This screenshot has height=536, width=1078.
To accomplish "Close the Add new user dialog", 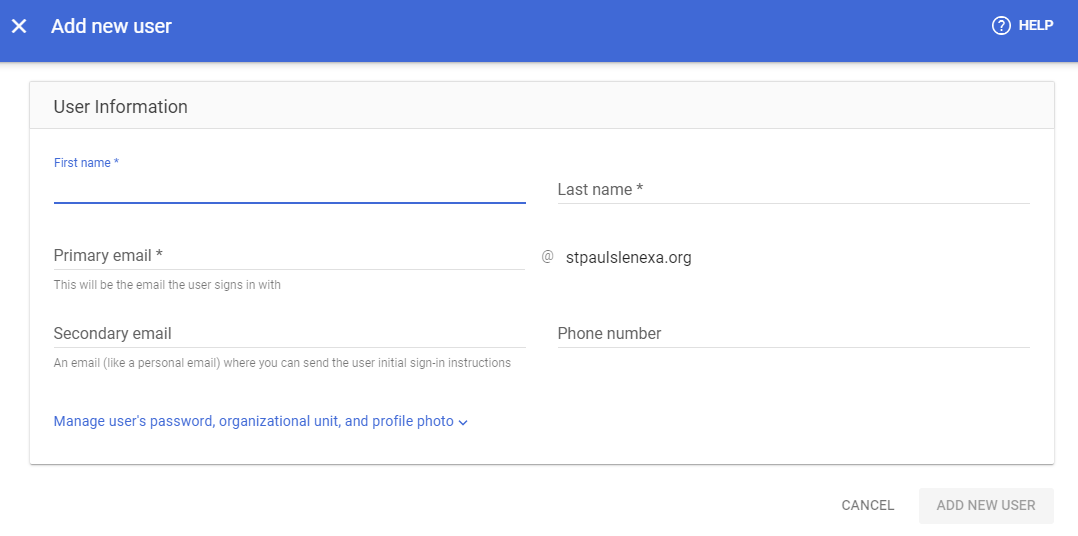I will [x=19, y=26].
